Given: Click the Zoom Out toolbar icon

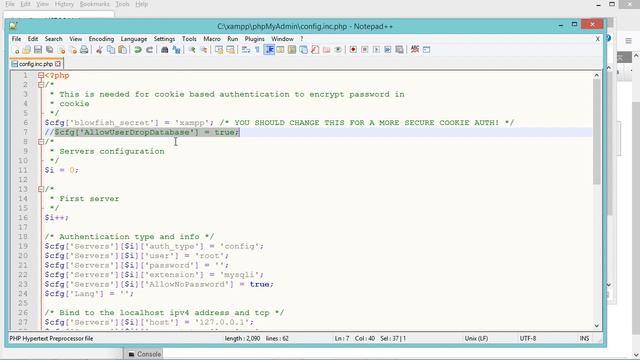Looking at the screenshot, I should pos(203,50).
